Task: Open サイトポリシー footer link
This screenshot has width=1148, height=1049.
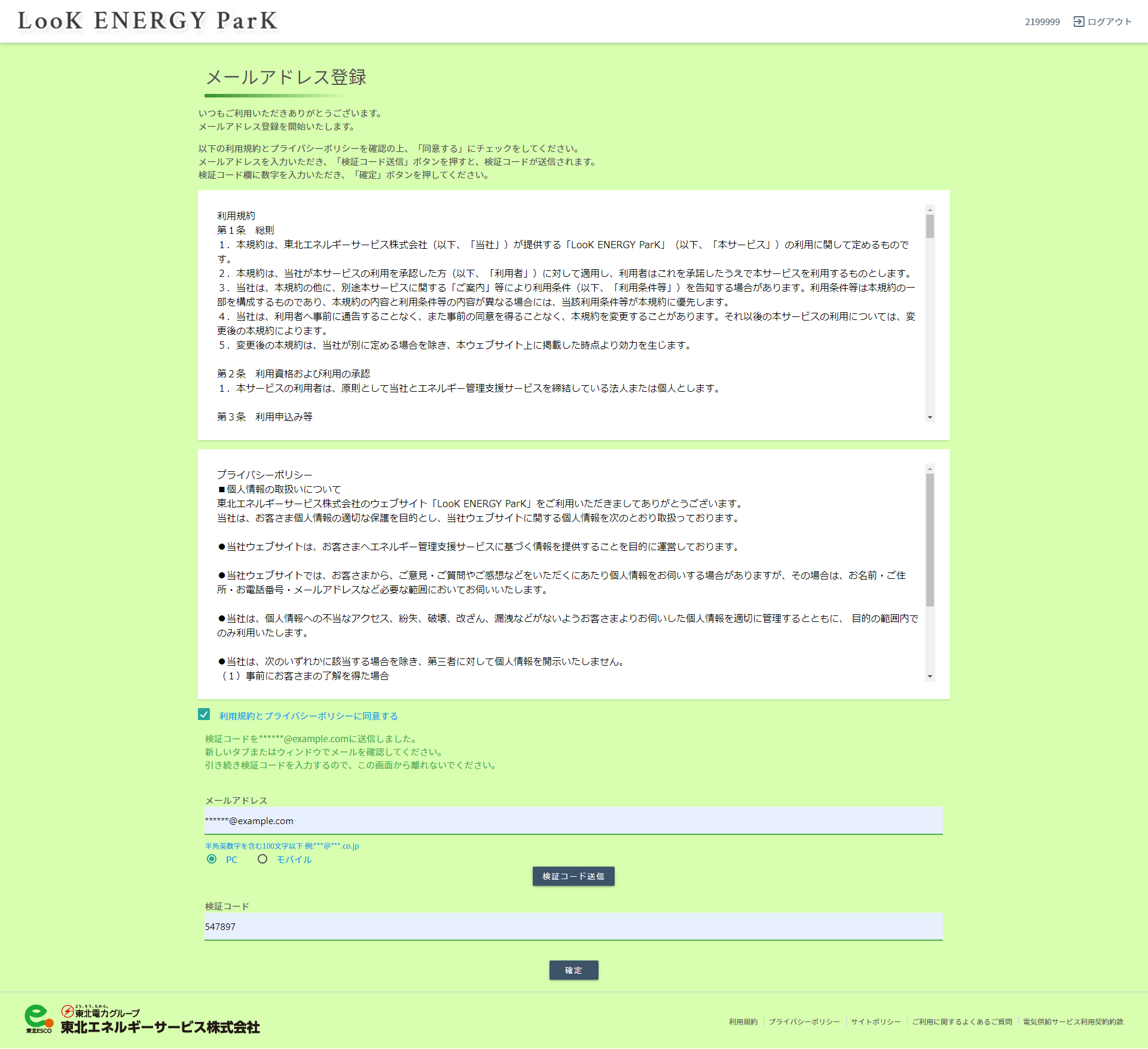Action: click(876, 1021)
